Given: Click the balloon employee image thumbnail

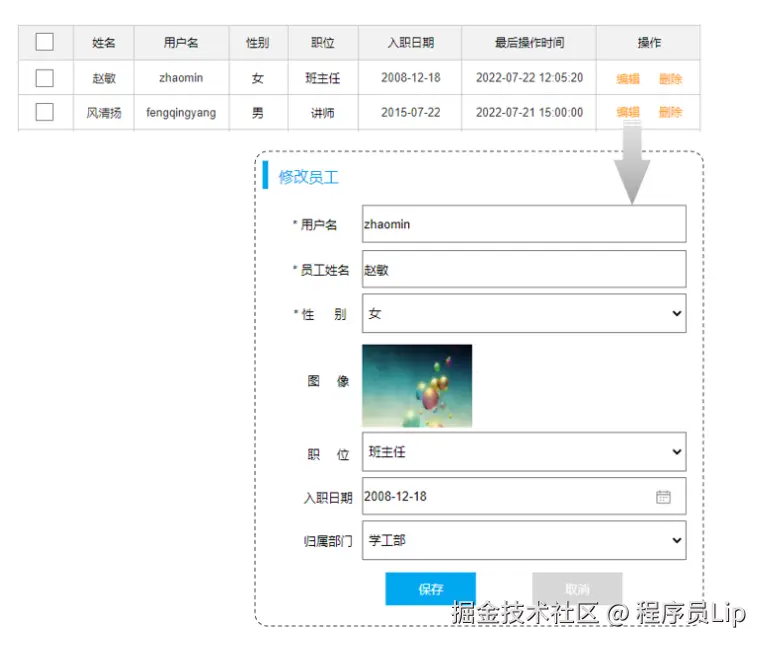Looking at the screenshot, I should click(417, 386).
